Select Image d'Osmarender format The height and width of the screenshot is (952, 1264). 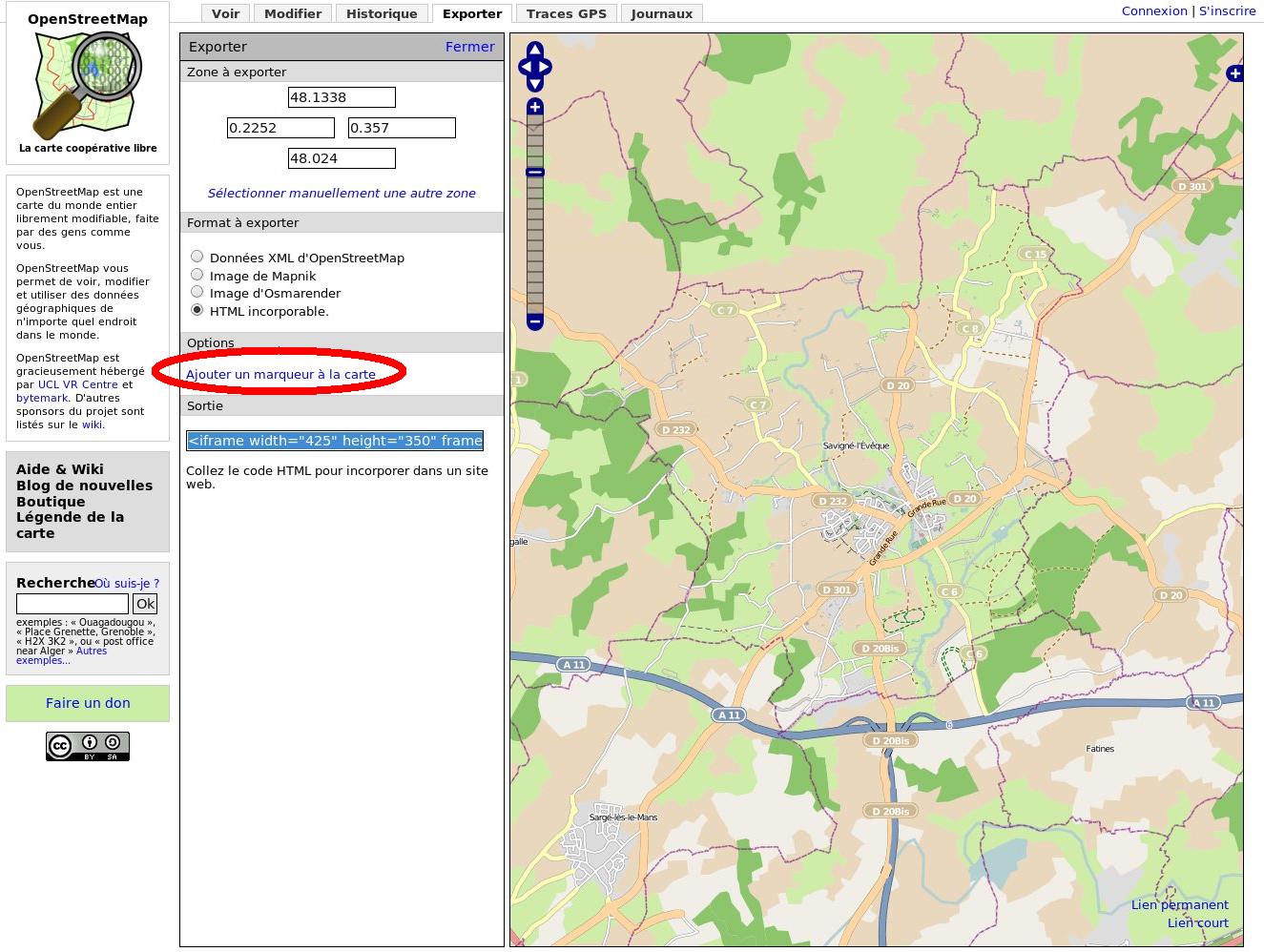[x=197, y=292]
